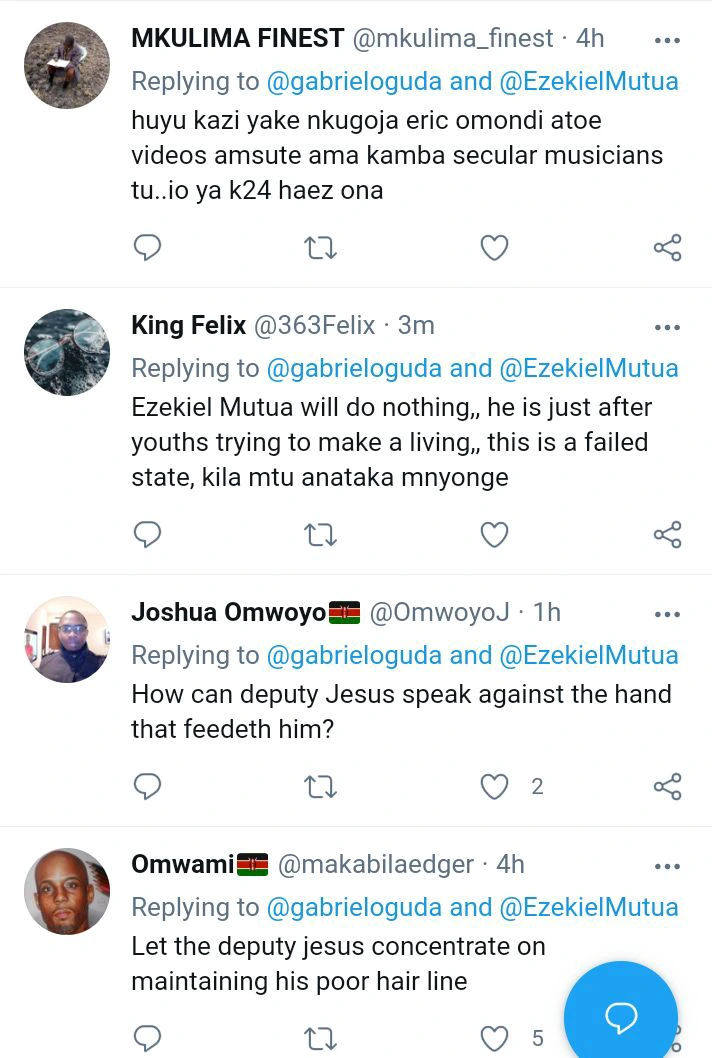714x1058 pixels.
Task: Open more options for MKULIMA FINEST's tweet
Action: coord(667,40)
